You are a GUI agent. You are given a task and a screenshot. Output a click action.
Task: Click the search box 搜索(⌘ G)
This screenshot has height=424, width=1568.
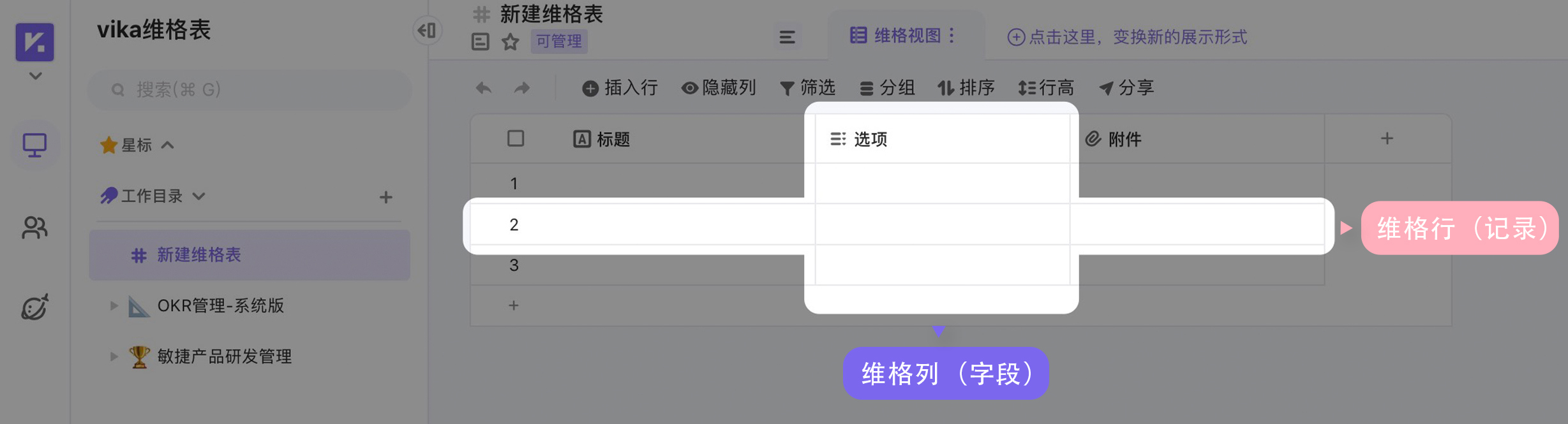point(250,90)
